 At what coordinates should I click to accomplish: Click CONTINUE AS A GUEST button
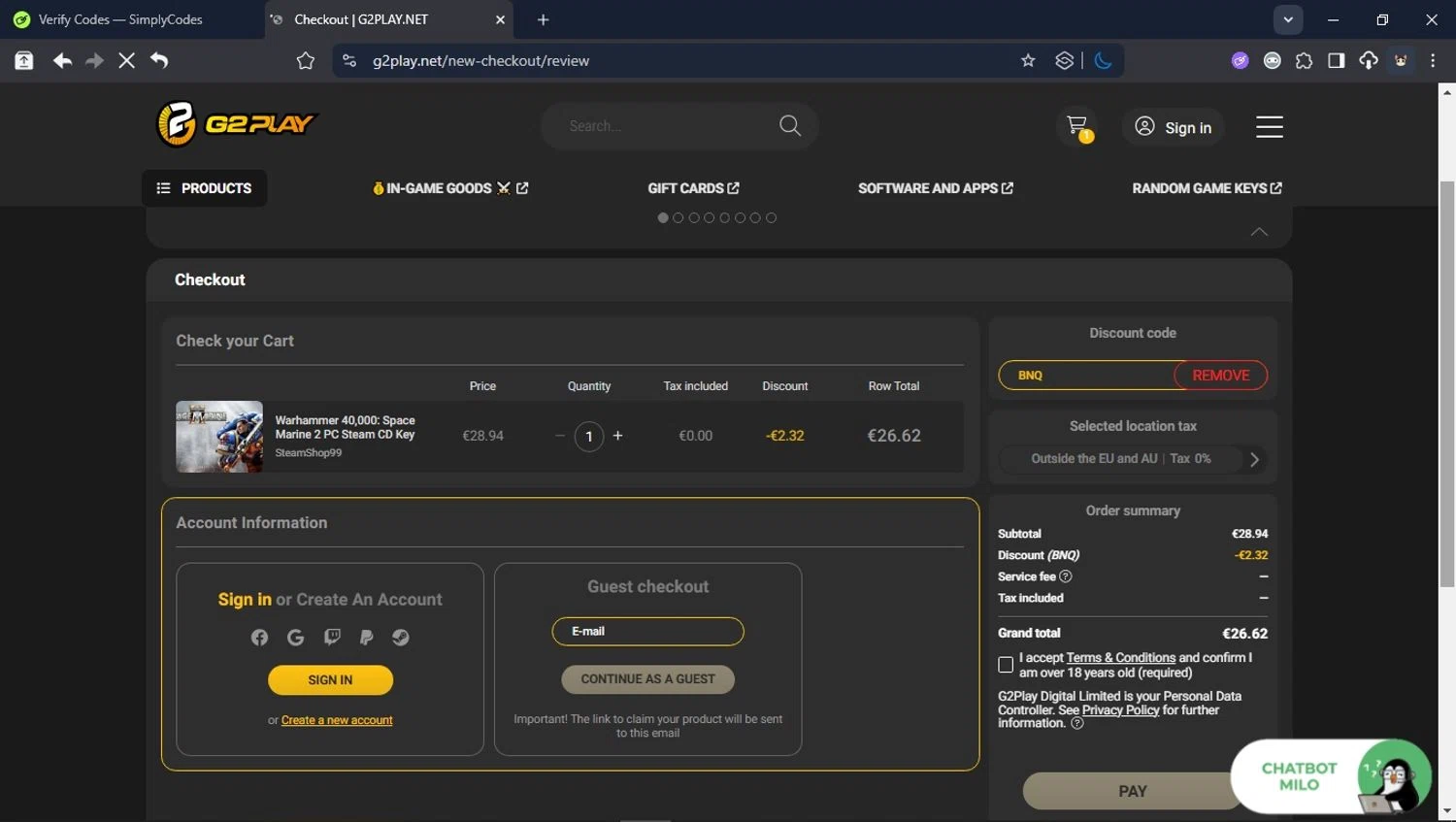647,679
